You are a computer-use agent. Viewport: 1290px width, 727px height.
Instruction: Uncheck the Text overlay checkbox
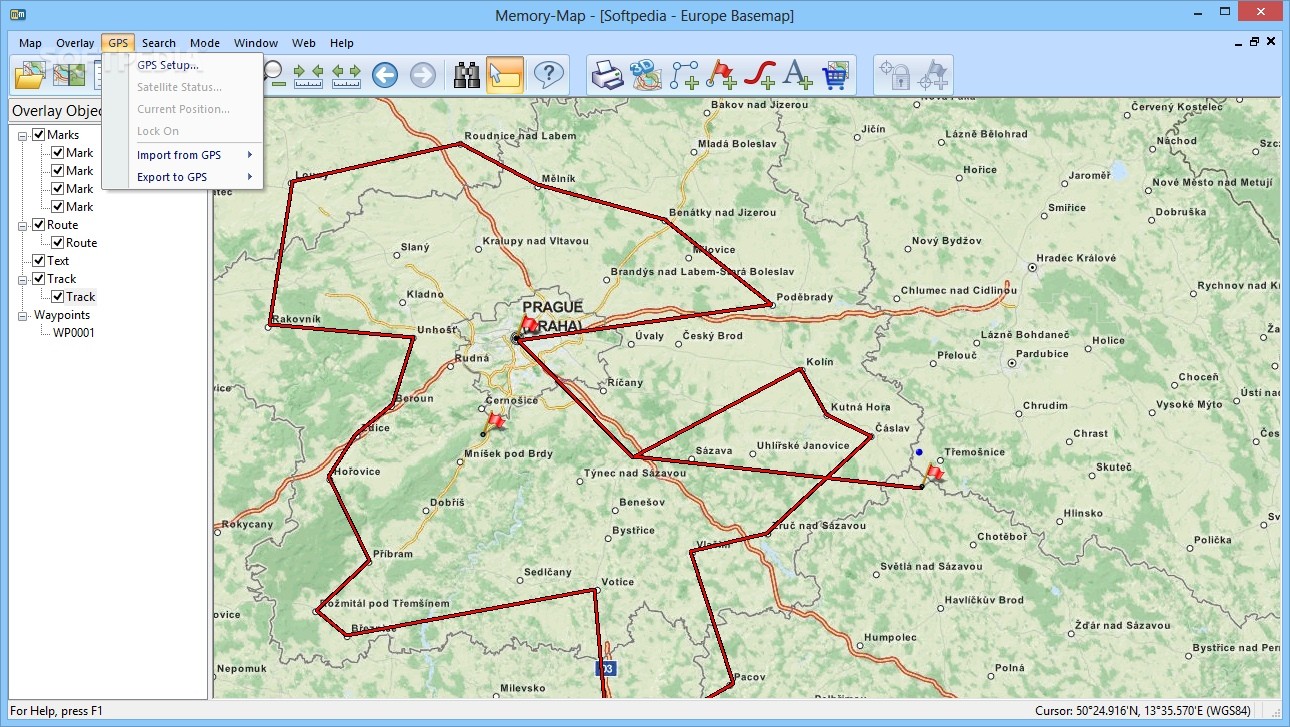point(38,261)
